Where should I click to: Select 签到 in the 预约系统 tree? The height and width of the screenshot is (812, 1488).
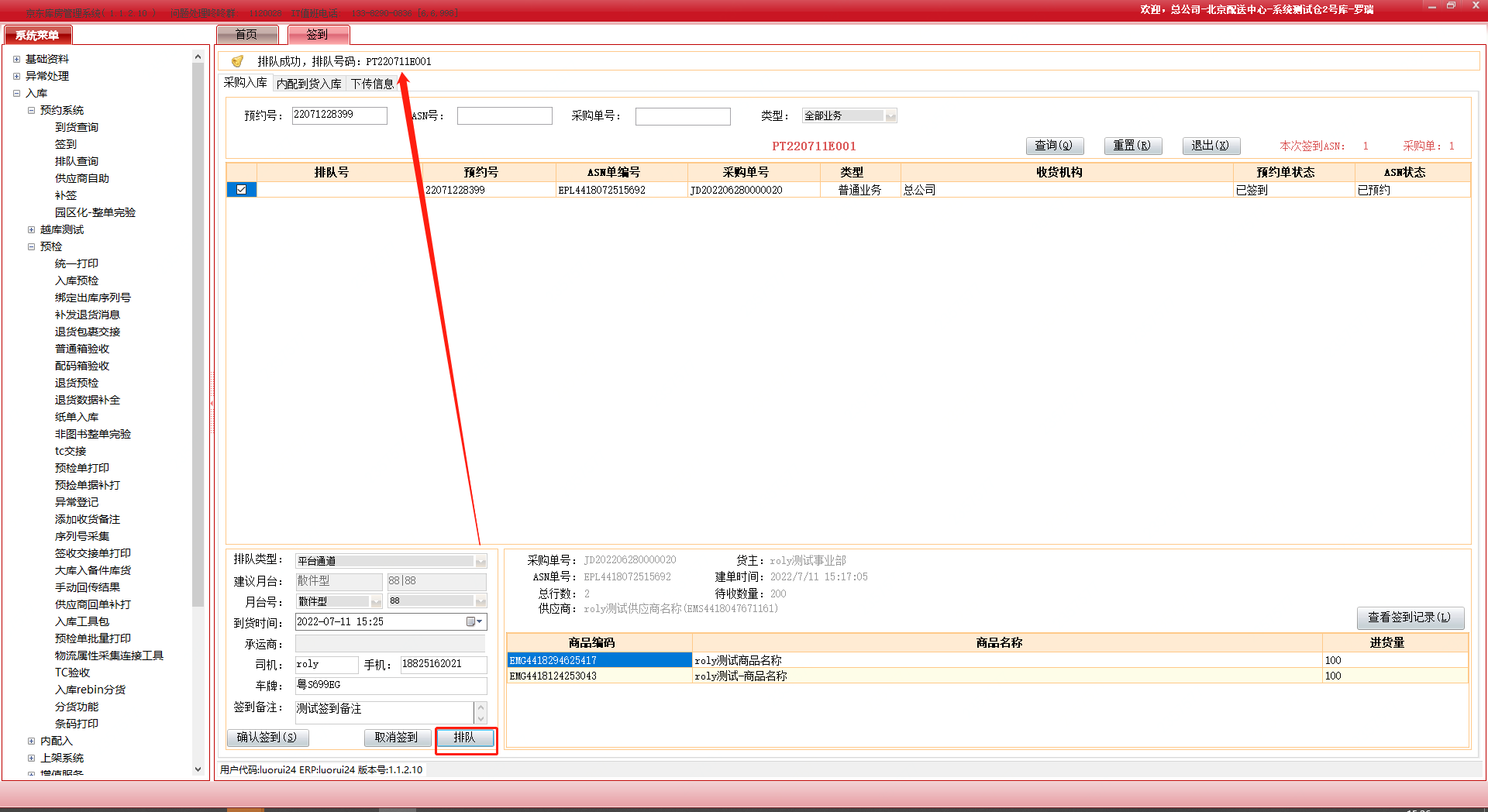pyautogui.click(x=66, y=144)
